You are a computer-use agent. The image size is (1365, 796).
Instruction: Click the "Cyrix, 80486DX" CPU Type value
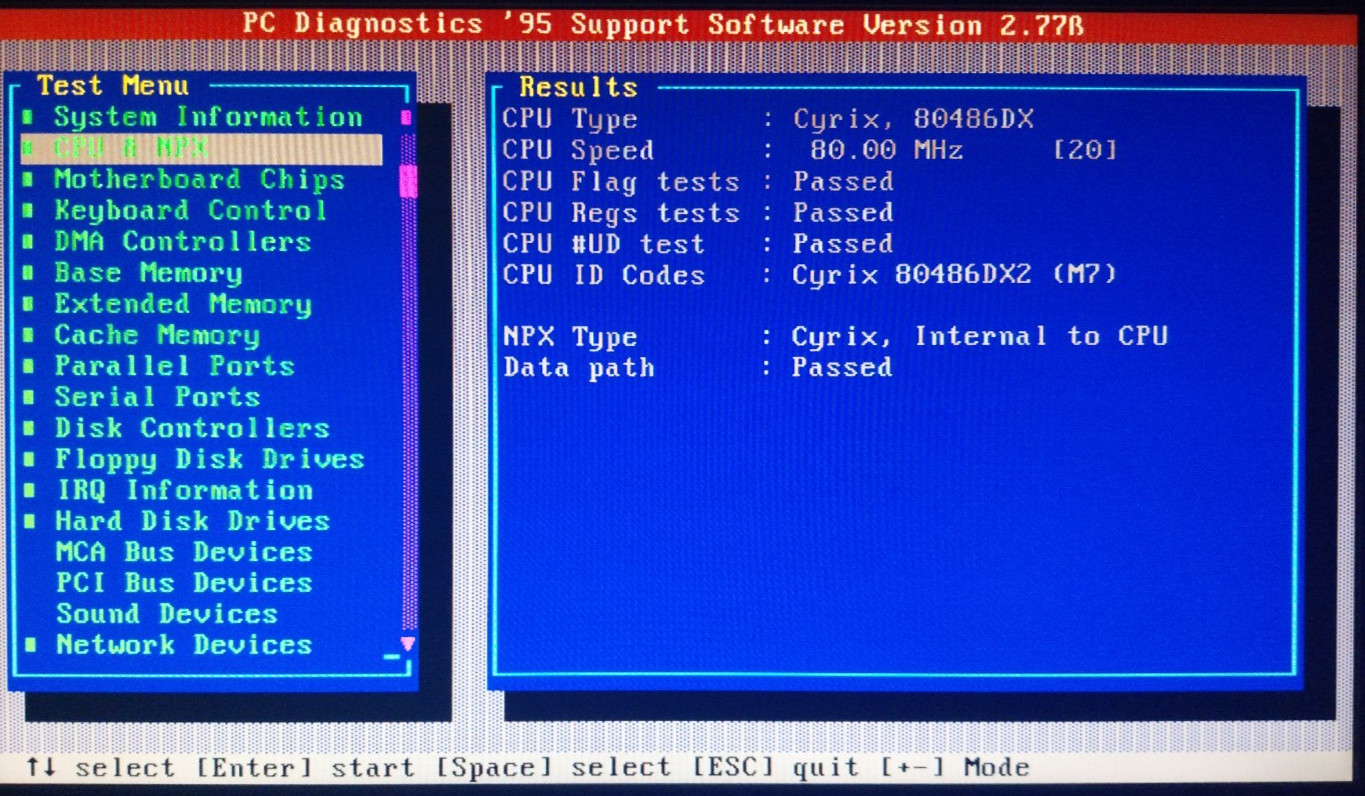[x=914, y=120]
